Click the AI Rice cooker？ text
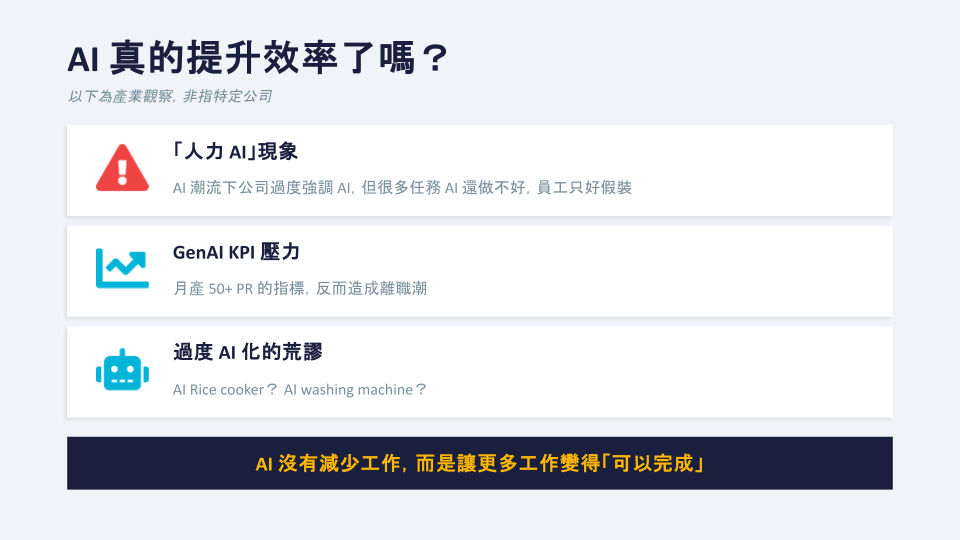Screen dimensions: 960x540 [225, 389]
